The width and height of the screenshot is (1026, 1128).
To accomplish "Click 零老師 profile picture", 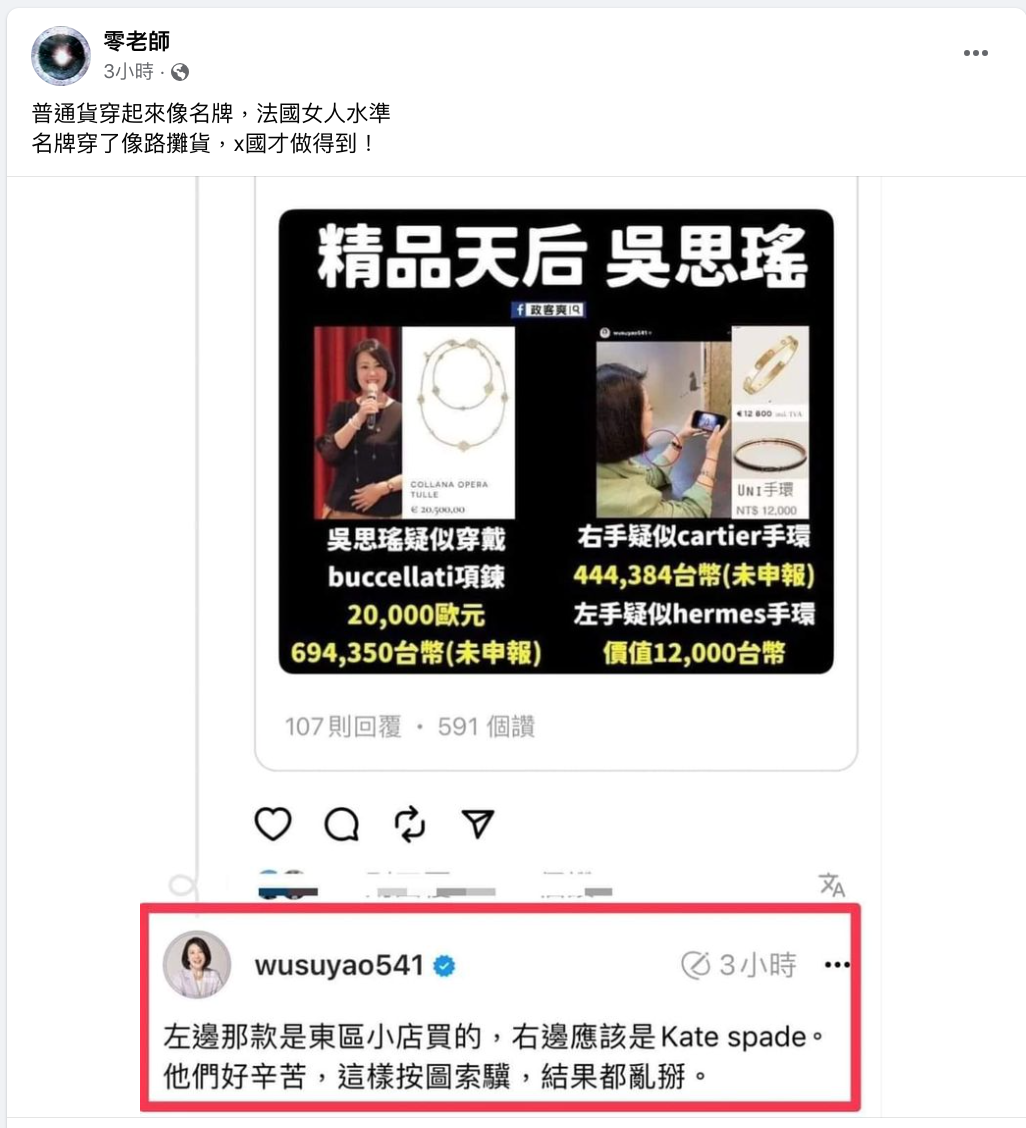I will click(60, 55).
